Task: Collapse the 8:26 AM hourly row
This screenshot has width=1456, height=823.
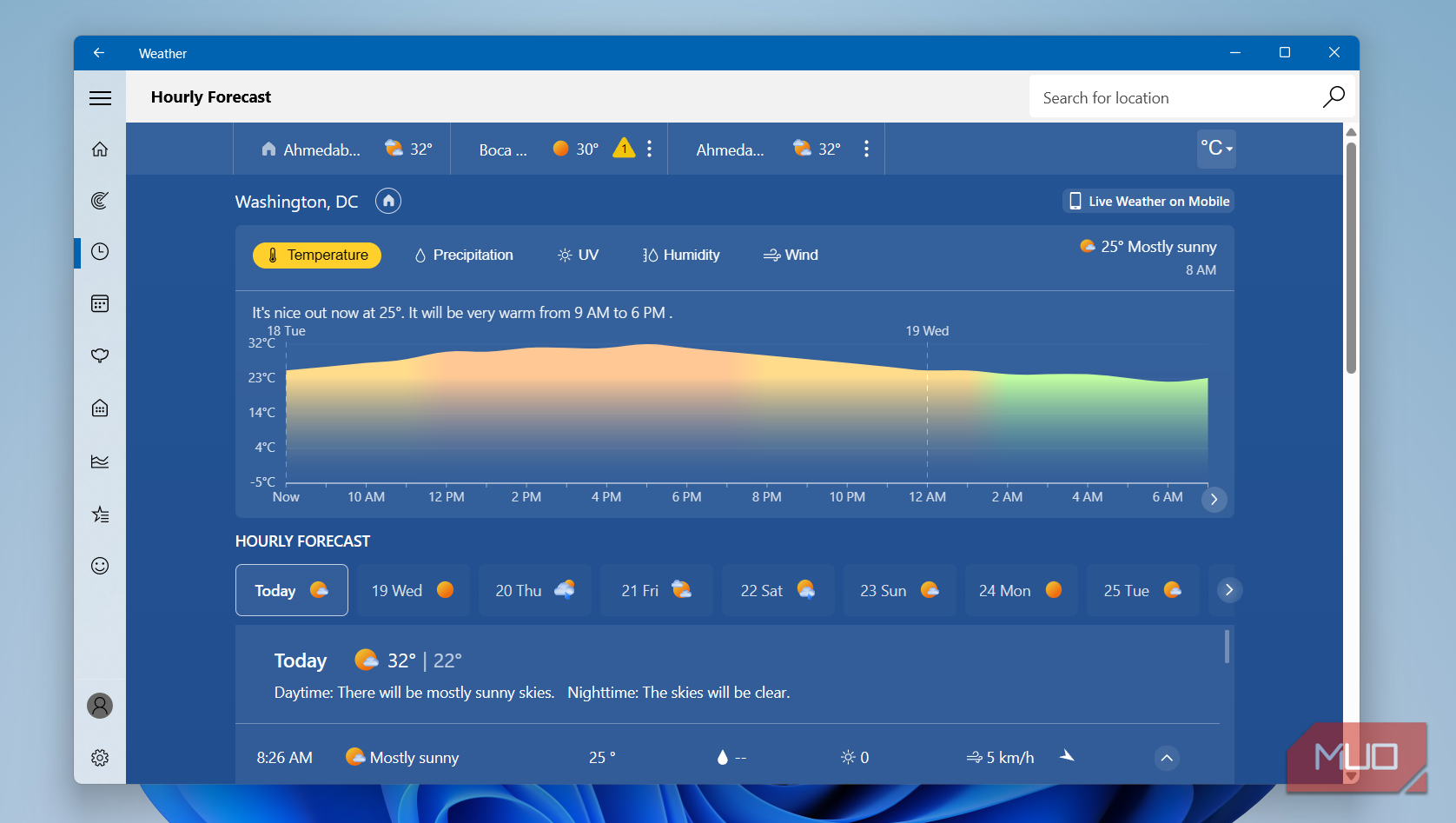Action: (1167, 758)
